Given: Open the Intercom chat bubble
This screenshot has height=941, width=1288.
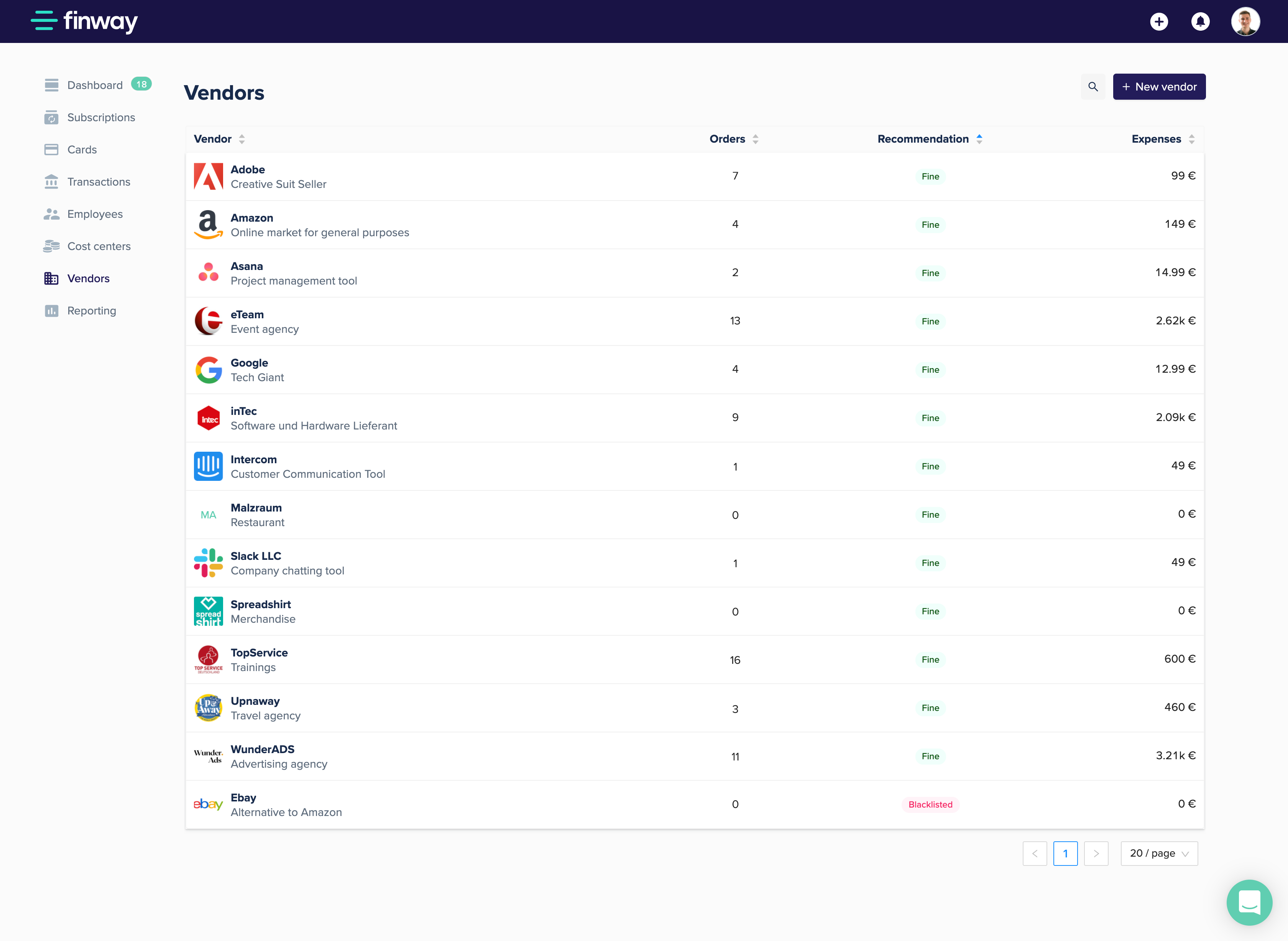Looking at the screenshot, I should [1249, 902].
